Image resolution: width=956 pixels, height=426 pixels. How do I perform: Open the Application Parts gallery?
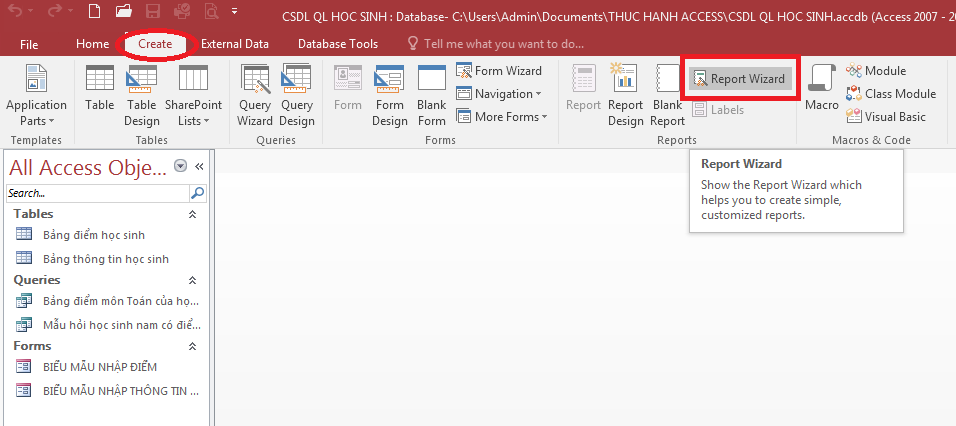click(36, 95)
